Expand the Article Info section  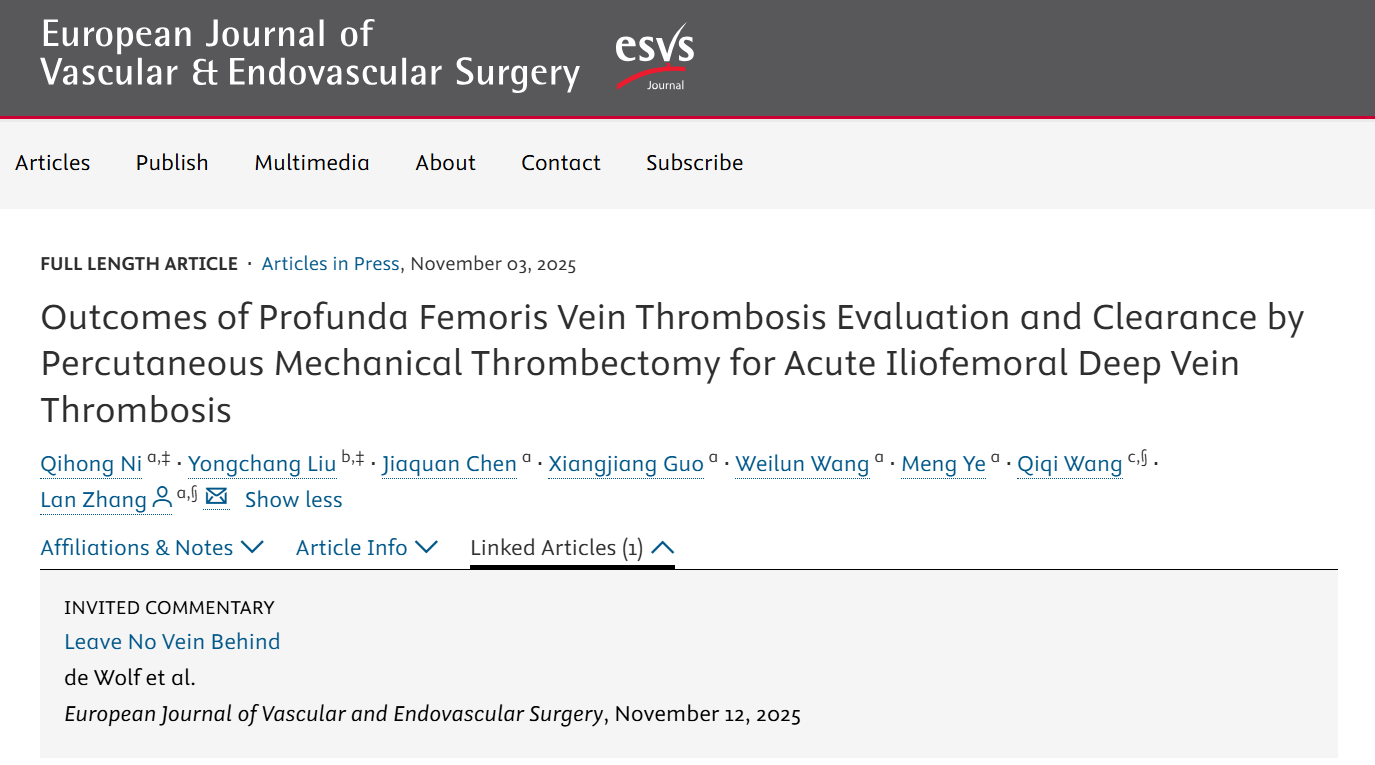[366, 548]
